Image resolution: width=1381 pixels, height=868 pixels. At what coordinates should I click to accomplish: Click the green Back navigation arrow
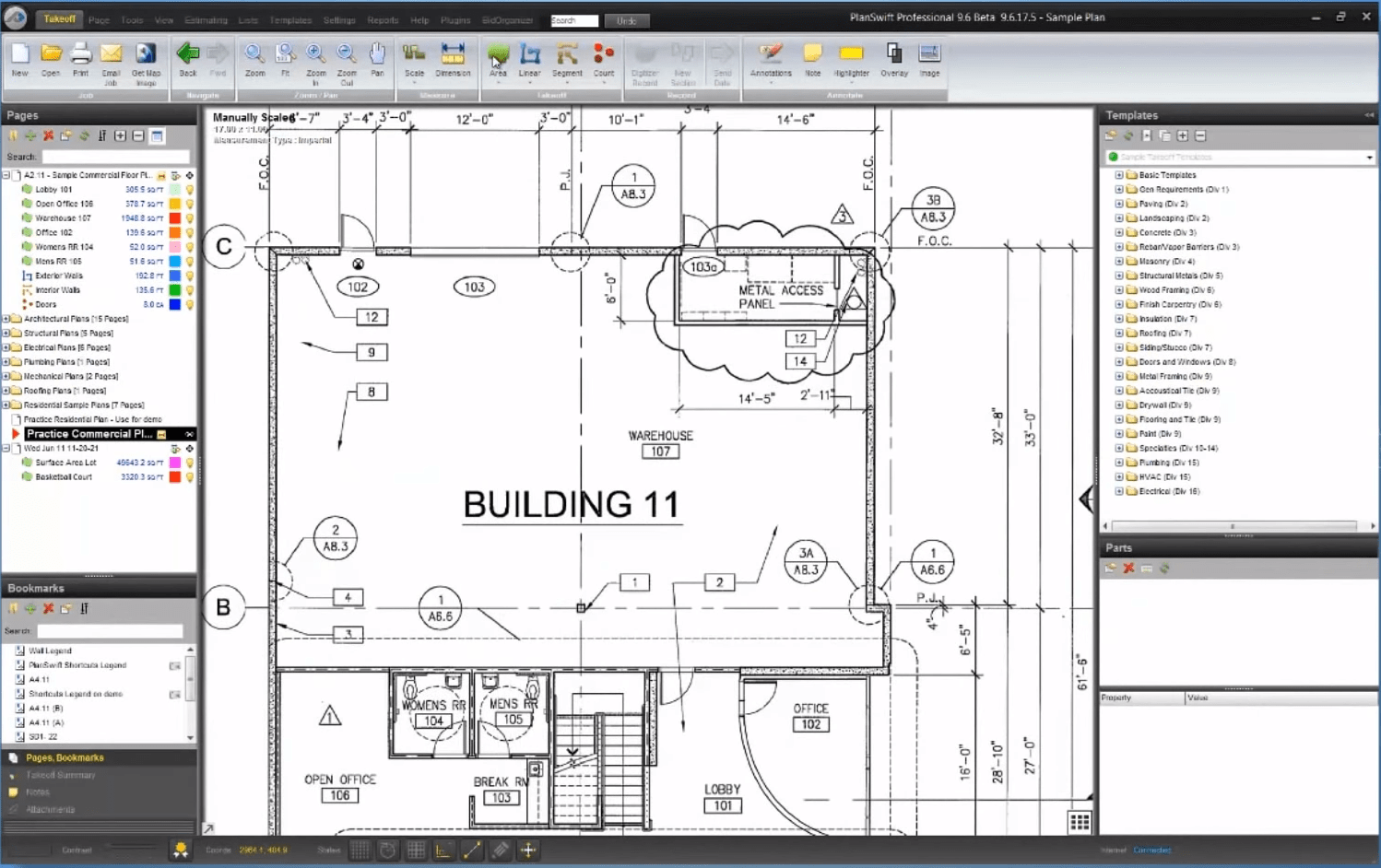[x=188, y=59]
